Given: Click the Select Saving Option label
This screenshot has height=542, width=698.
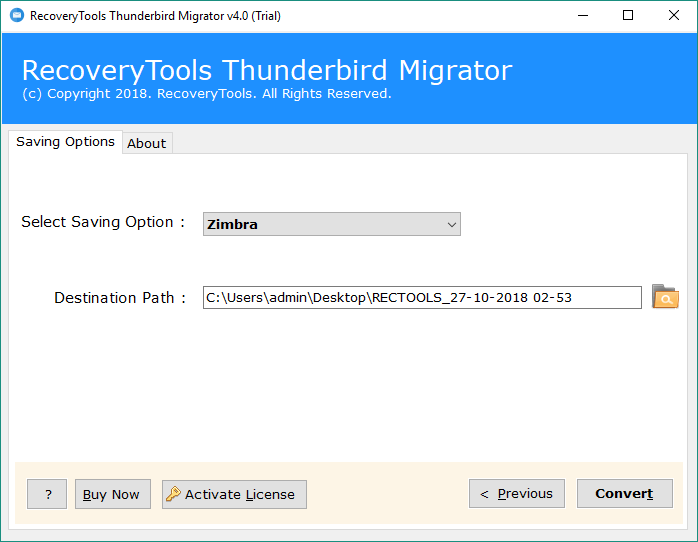Looking at the screenshot, I should (x=103, y=222).
